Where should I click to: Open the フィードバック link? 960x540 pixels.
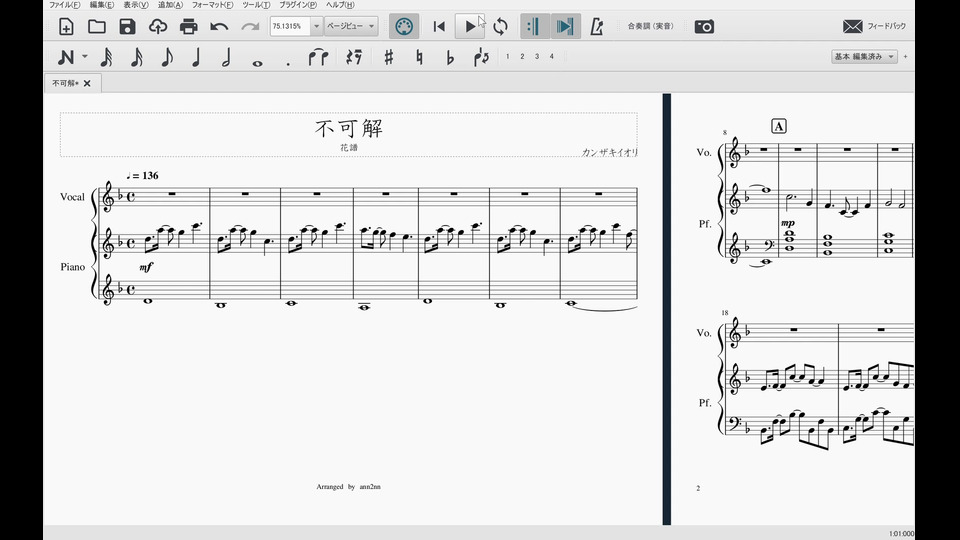(x=887, y=26)
